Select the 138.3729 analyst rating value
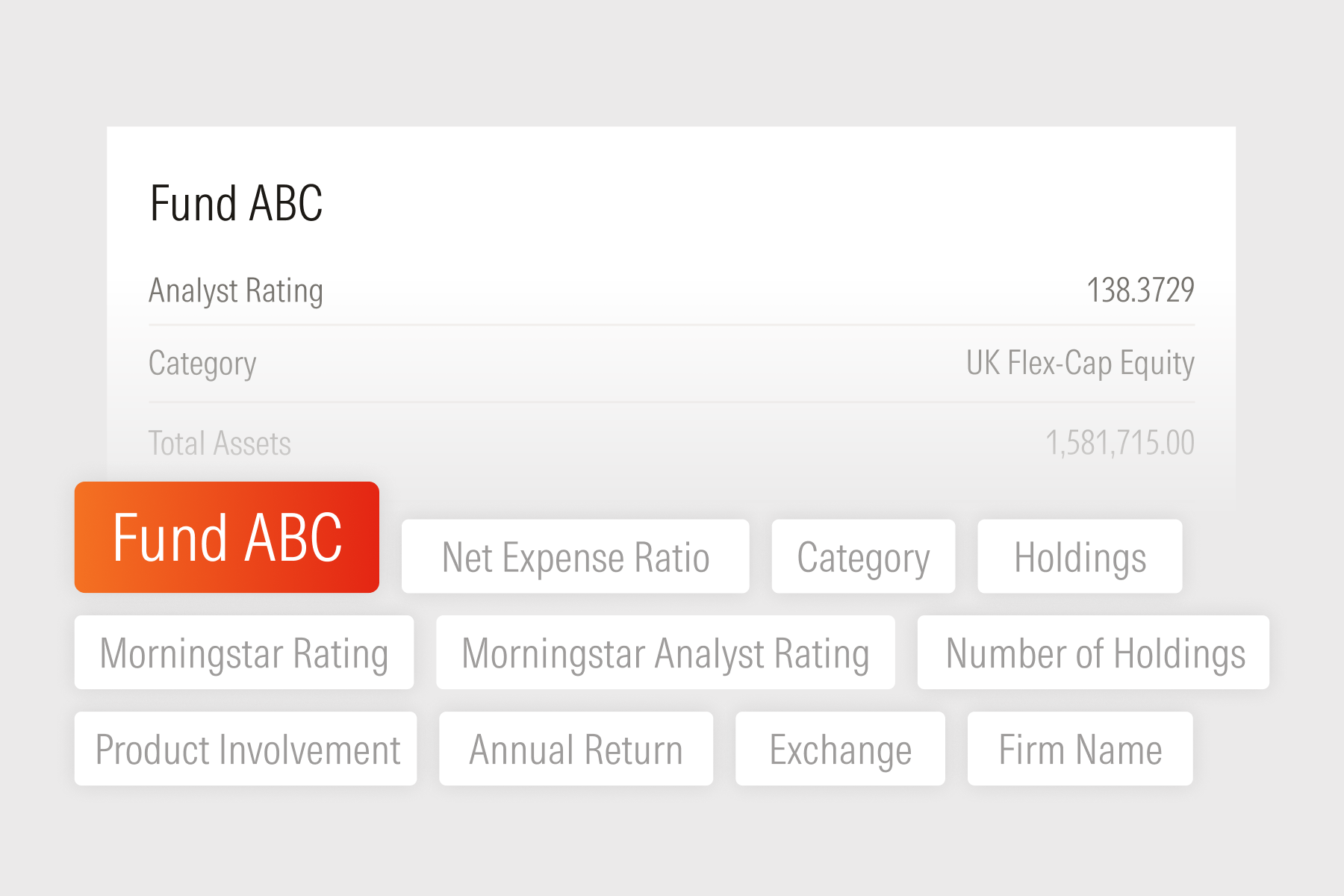This screenshot has height=896, width=1344. (1140, 290)
